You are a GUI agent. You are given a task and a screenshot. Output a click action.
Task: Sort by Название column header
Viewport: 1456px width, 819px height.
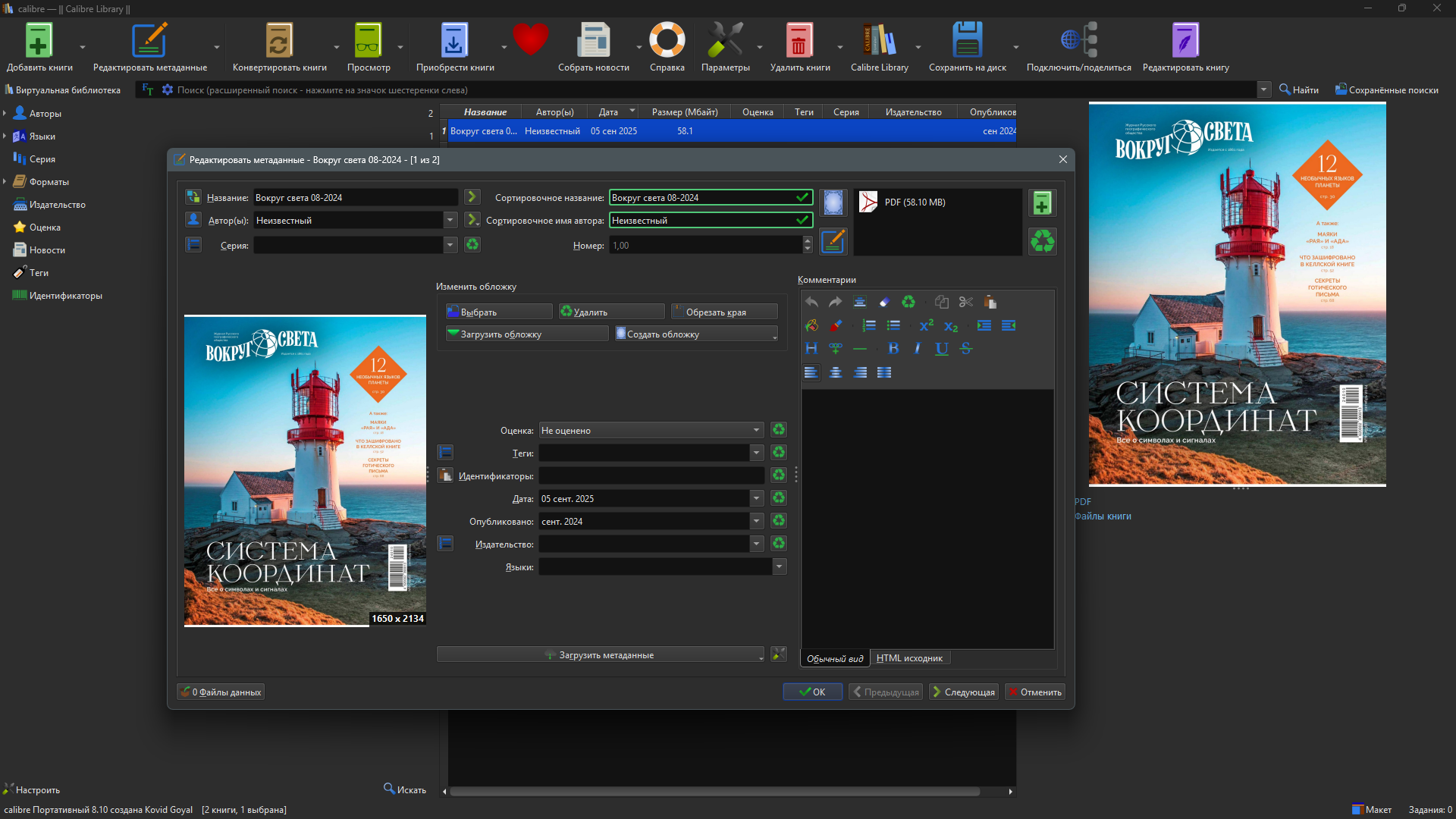(485, 112)
